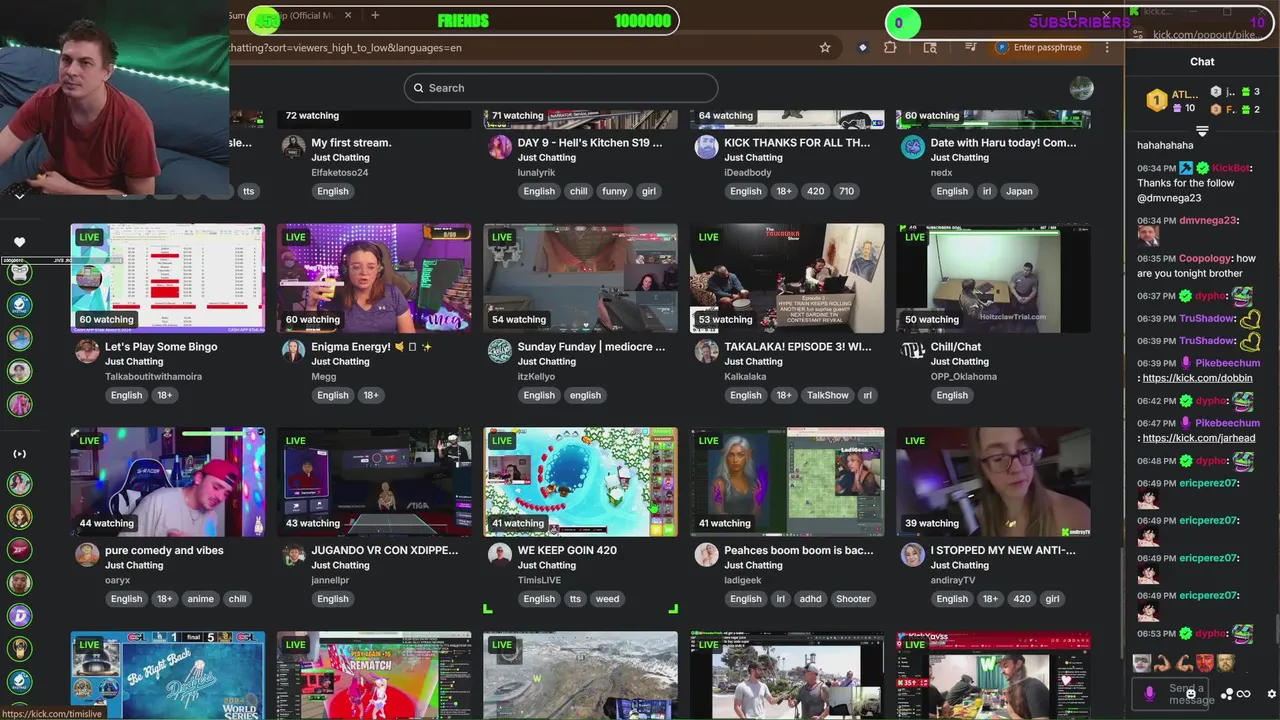Open the chat settings gear icon
The image size is (1280, 720).
[x=1271, y=694]
